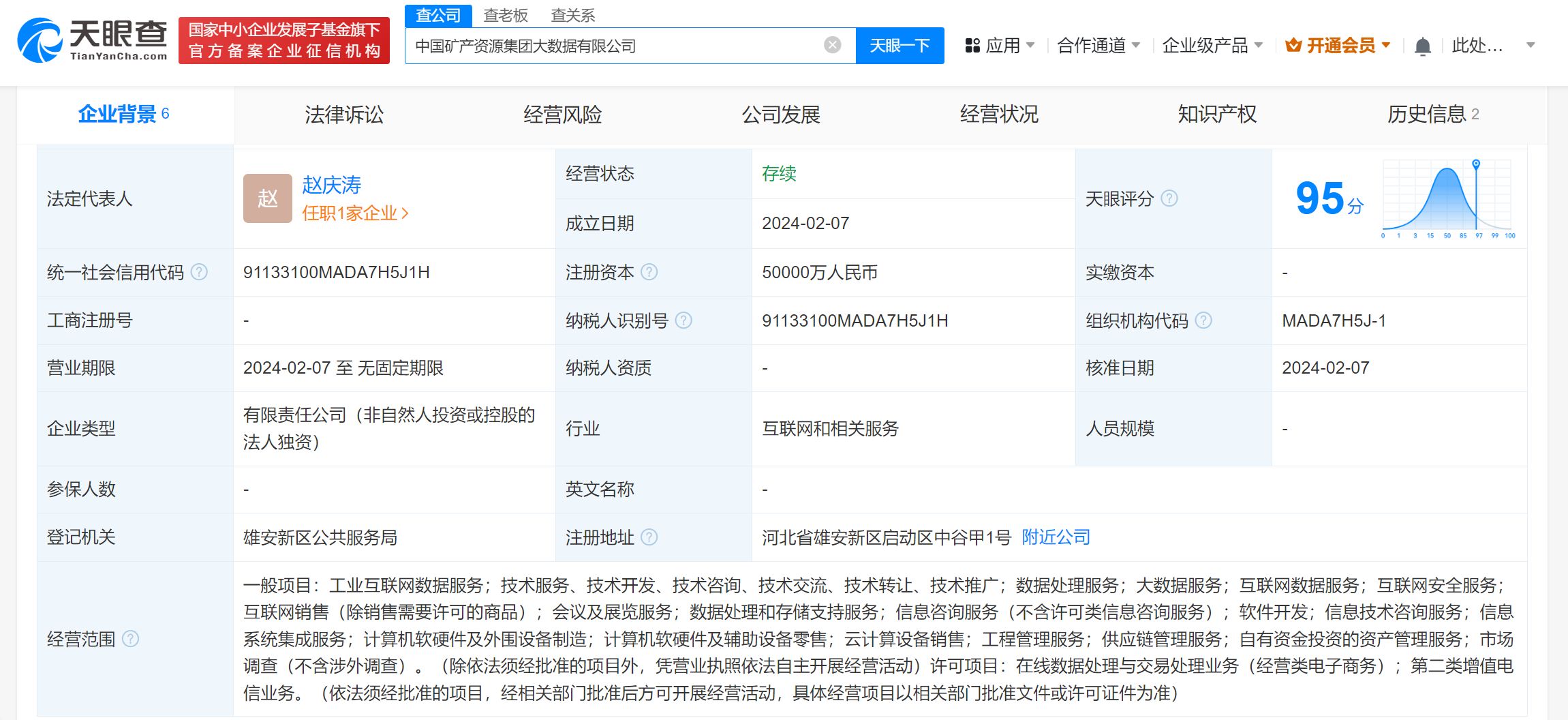Open help icon beside 注册资本

[x=649, y=272]
